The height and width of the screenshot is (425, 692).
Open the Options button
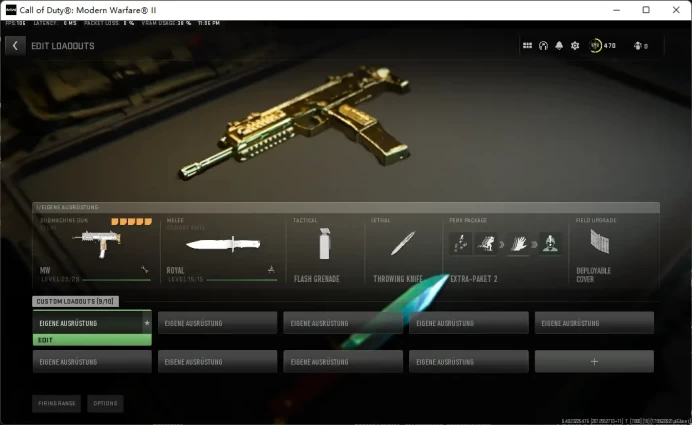105,403
